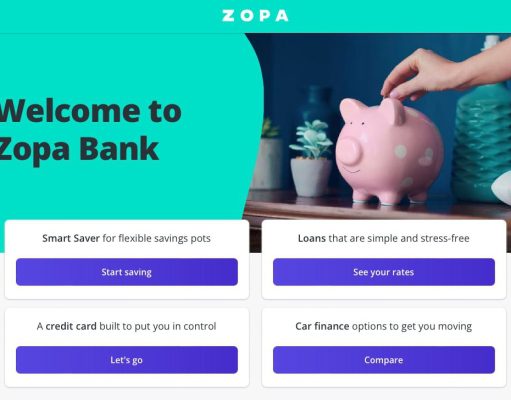Select the Let's go credit card button
The width and height of the screenshot is (511, 400).
pyautogui.click(x=127, y=360)
